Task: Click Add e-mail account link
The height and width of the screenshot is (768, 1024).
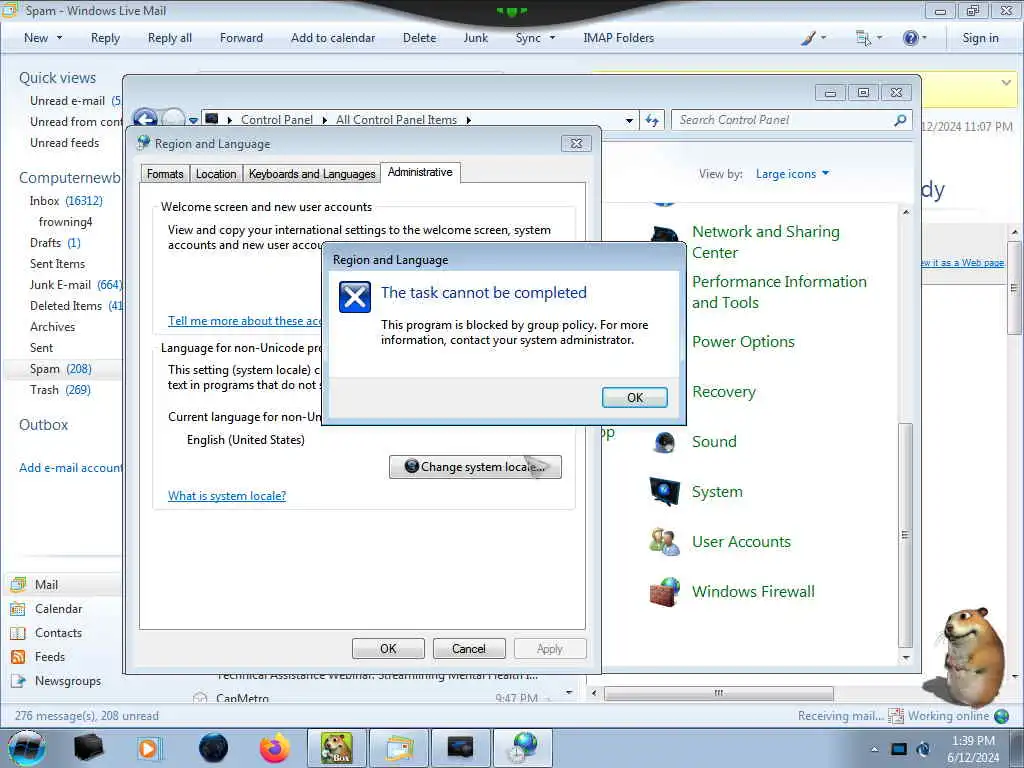Action: (70, 468)
